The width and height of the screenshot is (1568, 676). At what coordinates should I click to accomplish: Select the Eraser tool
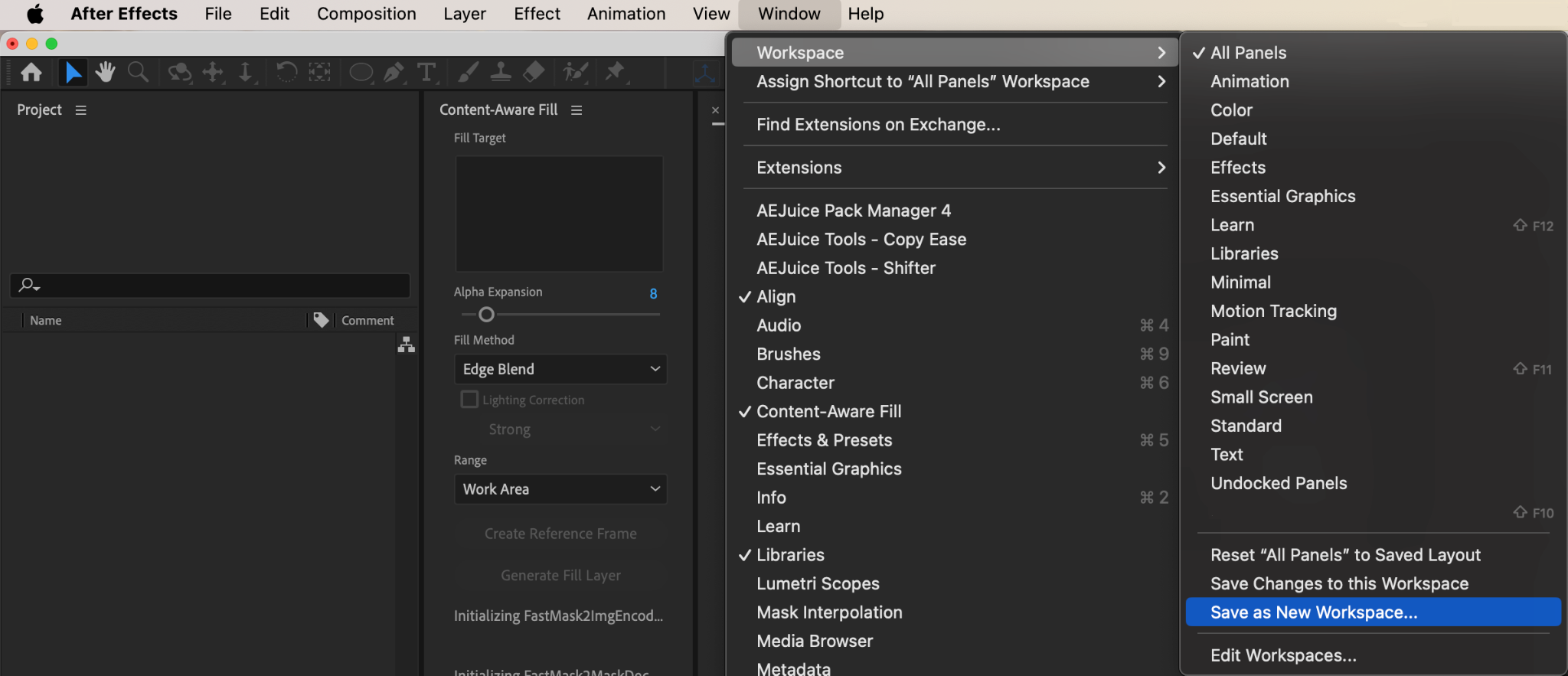(534, 73)
